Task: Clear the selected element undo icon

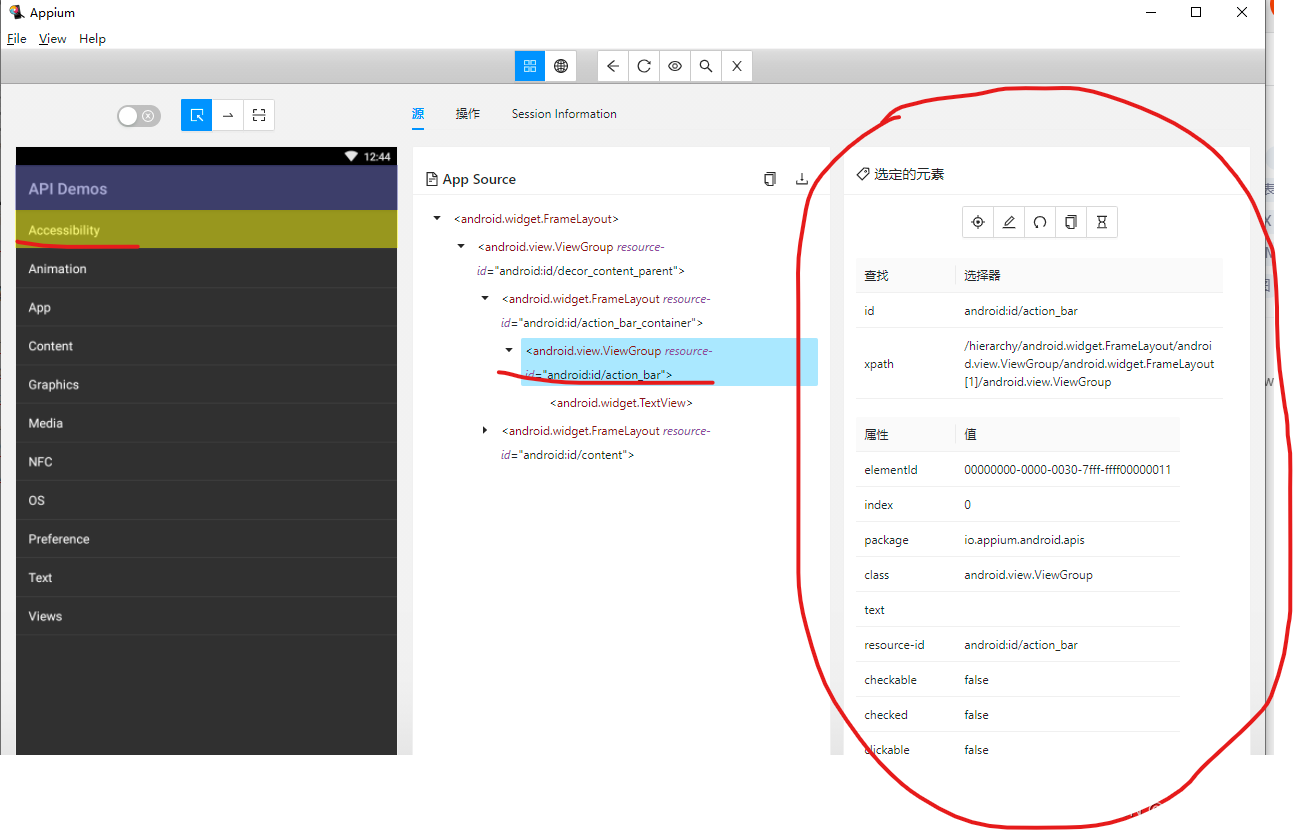Action: (1040, 222)
